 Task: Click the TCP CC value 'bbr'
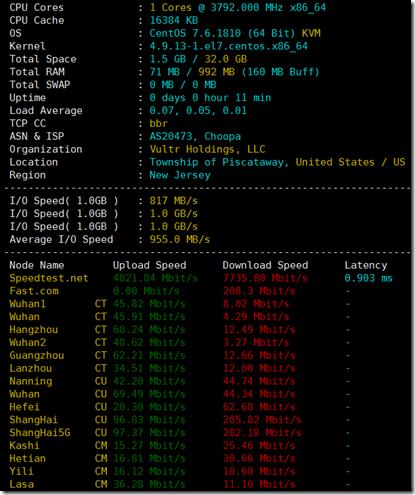click(159, 123)
